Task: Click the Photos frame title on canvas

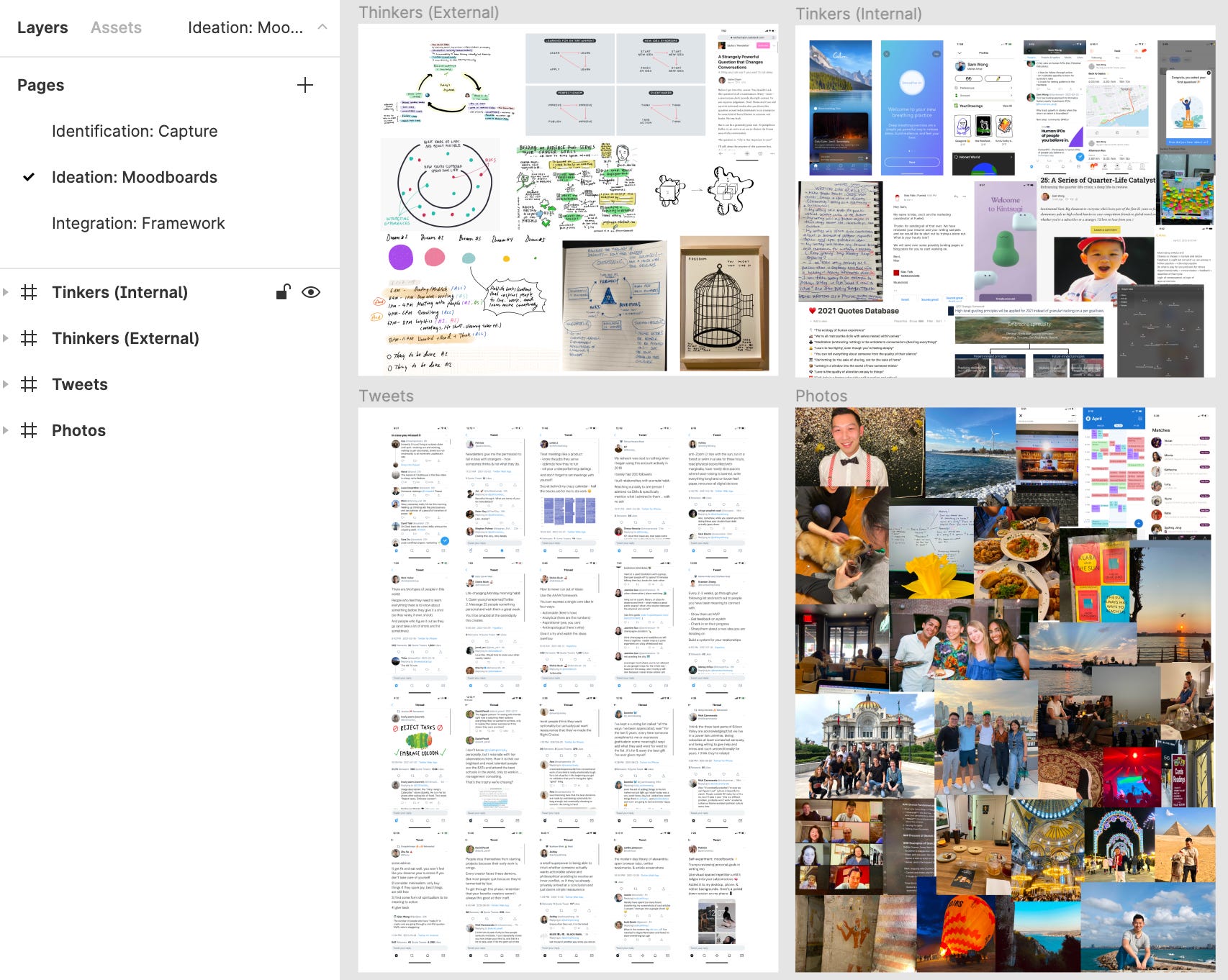Action: 821,396
